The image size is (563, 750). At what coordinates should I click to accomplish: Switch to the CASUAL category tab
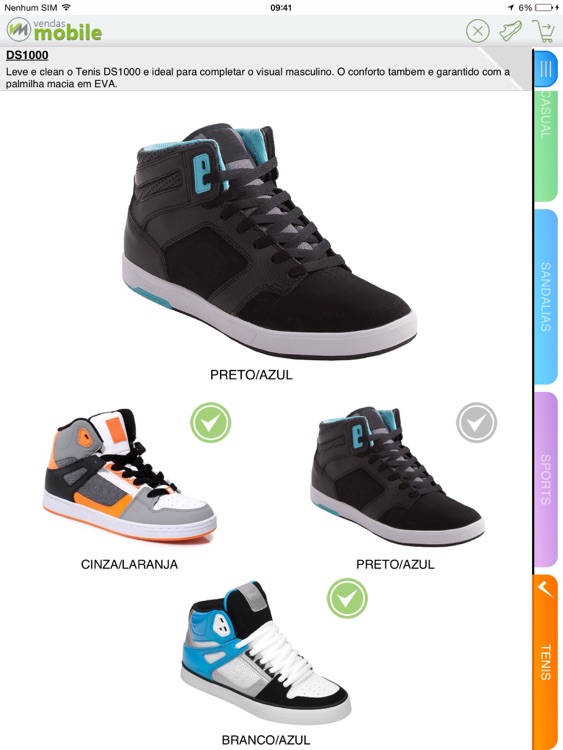click(x=545, y=143)
